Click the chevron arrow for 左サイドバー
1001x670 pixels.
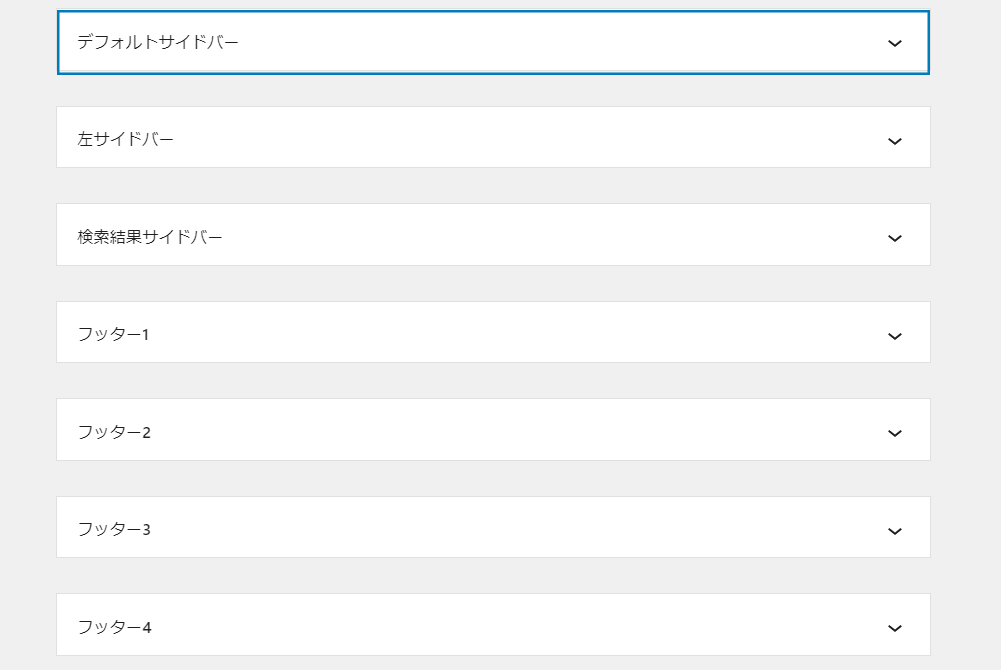(x=895, y=141)
